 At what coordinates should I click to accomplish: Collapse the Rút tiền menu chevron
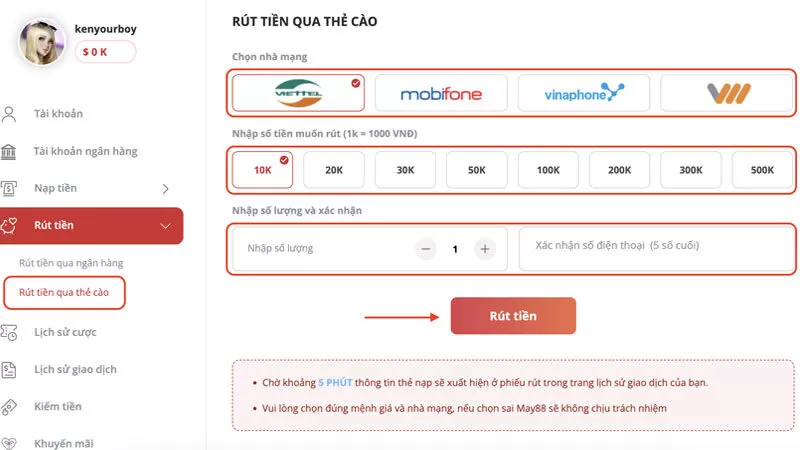(x=165, y=225)
